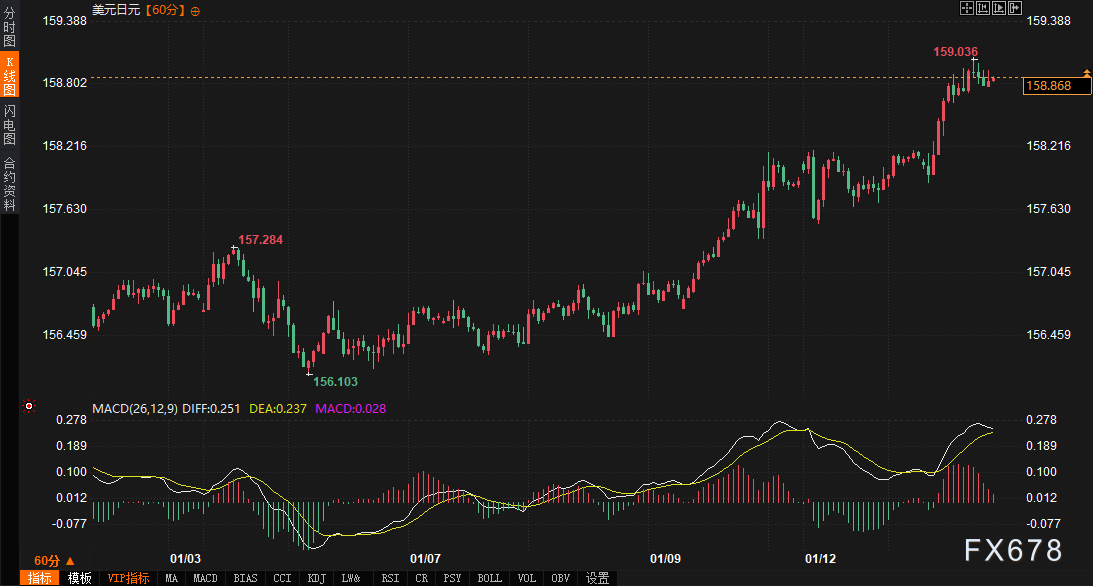Click the circled plus icon beside 美元日元 title
This screenshot has height=586, width=1093.
195,10
